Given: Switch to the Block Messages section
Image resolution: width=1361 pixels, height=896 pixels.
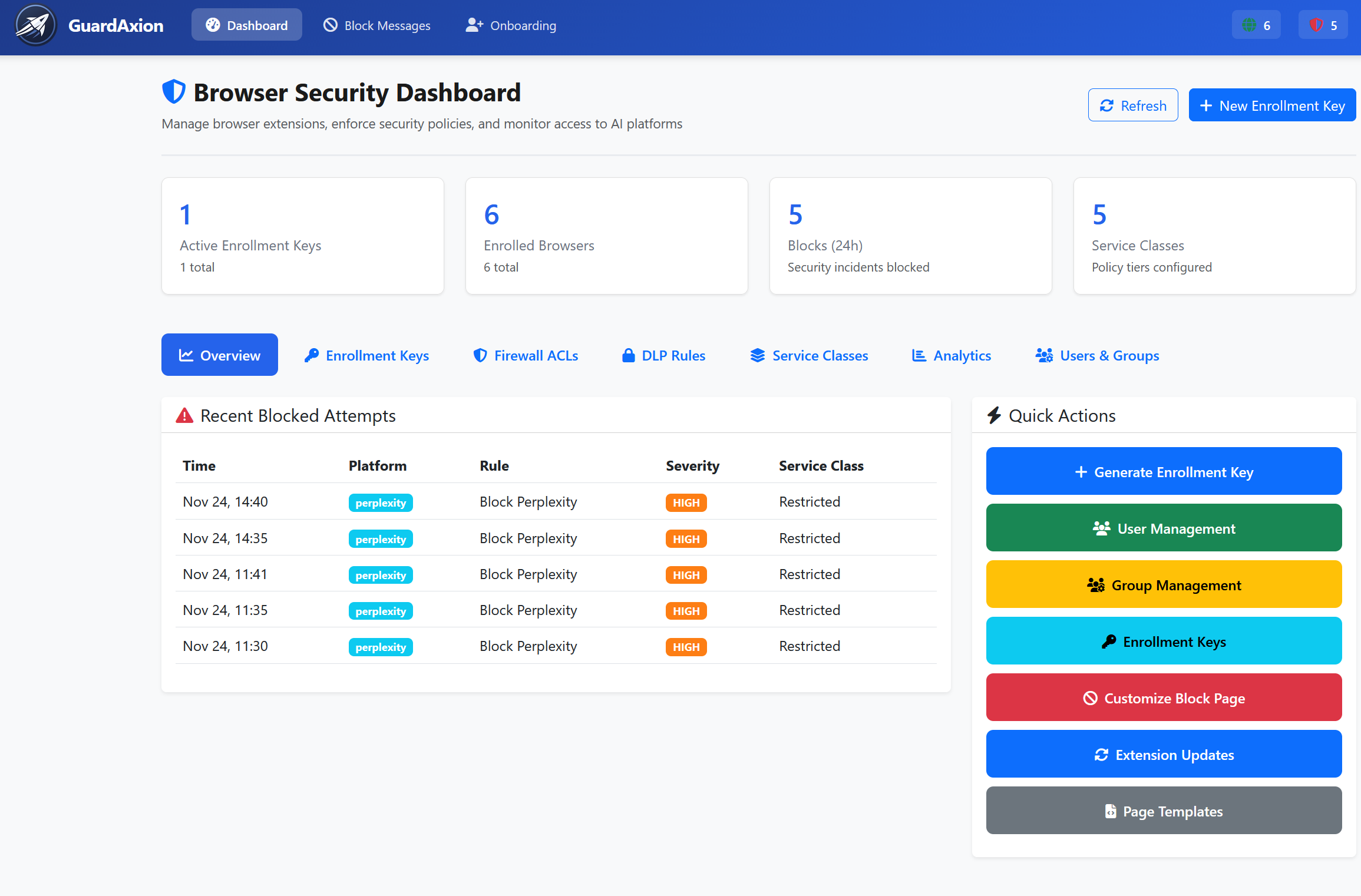Looking at the screenshot, I should tap(376, 25).
